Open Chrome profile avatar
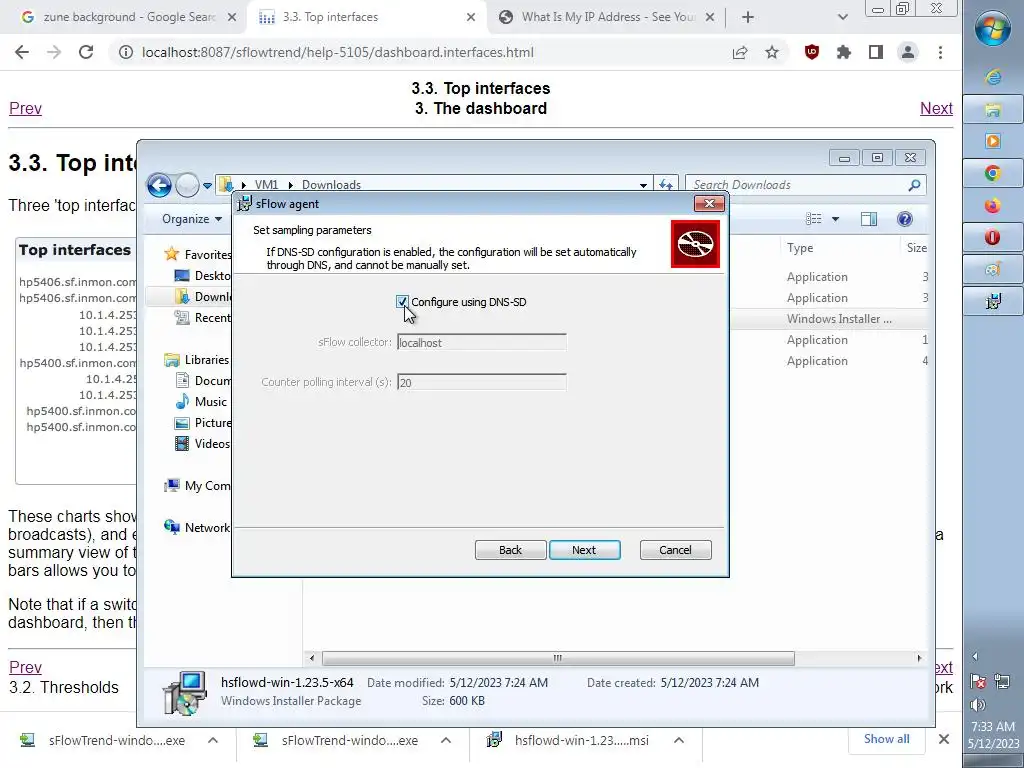The width and height of the screenshot is (1024, 768). point(908,52)
